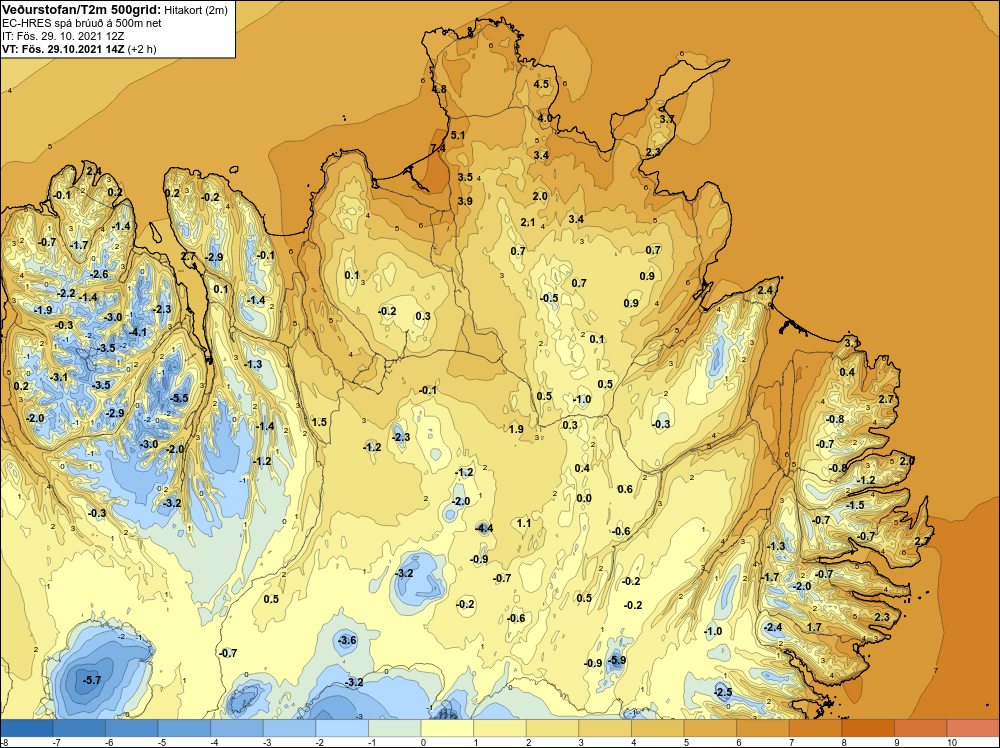Click the 3.7 temperature value
1000x748 pixels.
pyautogui.click(x=666, y=119)
